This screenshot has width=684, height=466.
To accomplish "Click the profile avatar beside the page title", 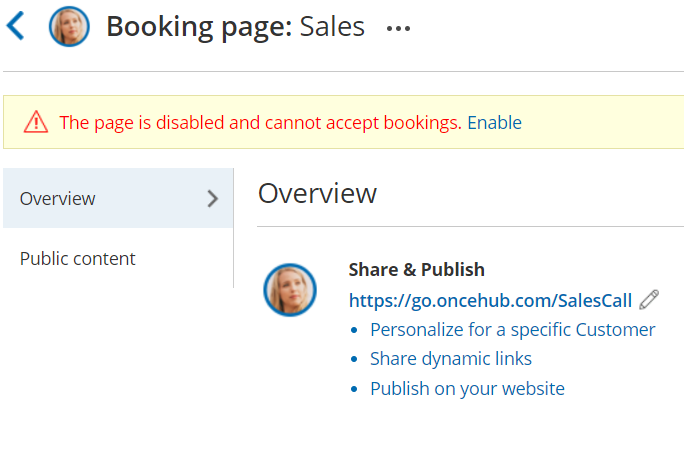I will click(69, 27).
